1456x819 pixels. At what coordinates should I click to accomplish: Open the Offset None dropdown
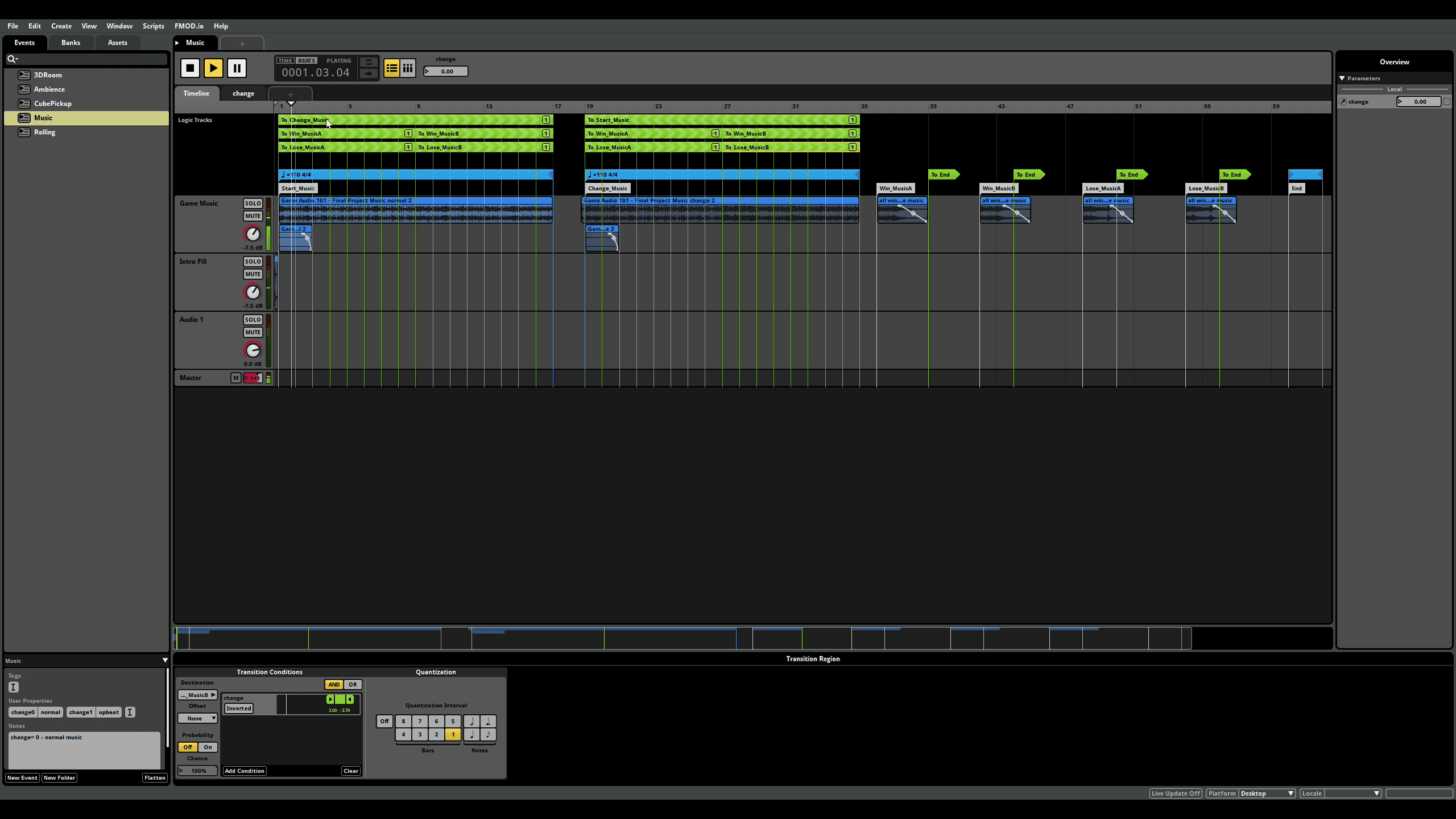pyautogui.click(x=197, y=718)
